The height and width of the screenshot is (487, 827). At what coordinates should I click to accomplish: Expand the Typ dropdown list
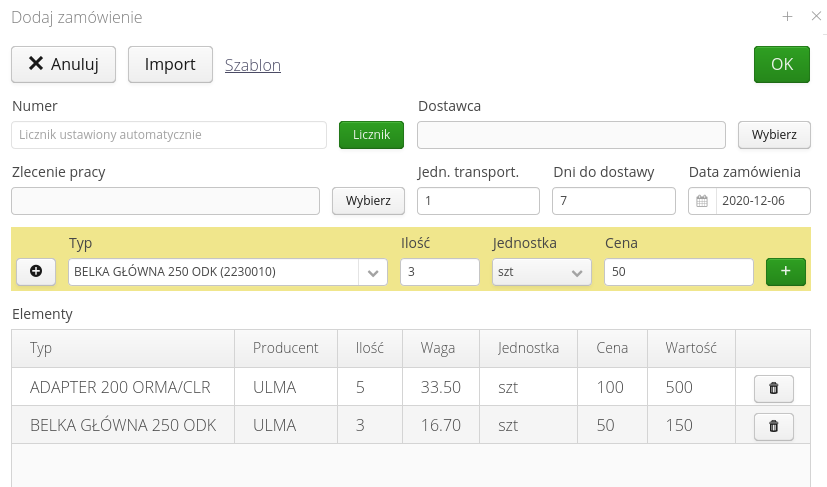[373, 272]
